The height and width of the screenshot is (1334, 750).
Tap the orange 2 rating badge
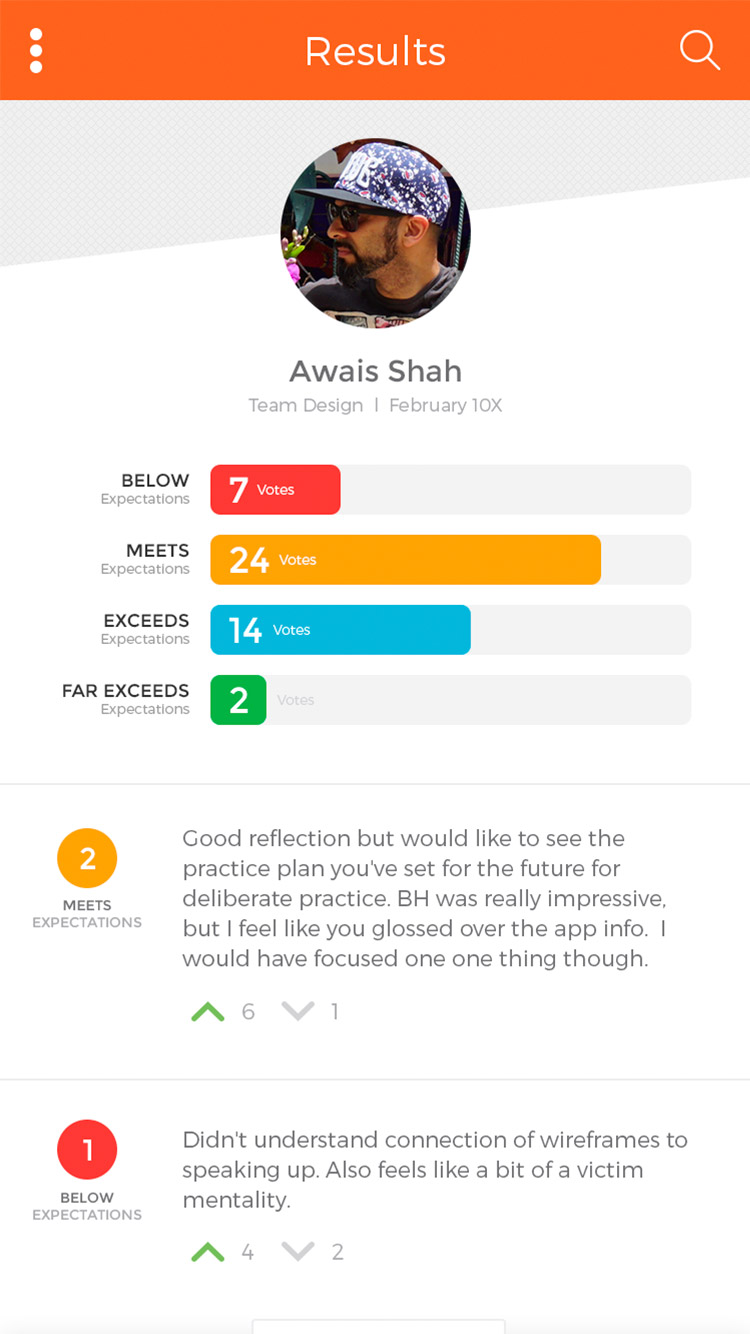[x=87, y=859]
